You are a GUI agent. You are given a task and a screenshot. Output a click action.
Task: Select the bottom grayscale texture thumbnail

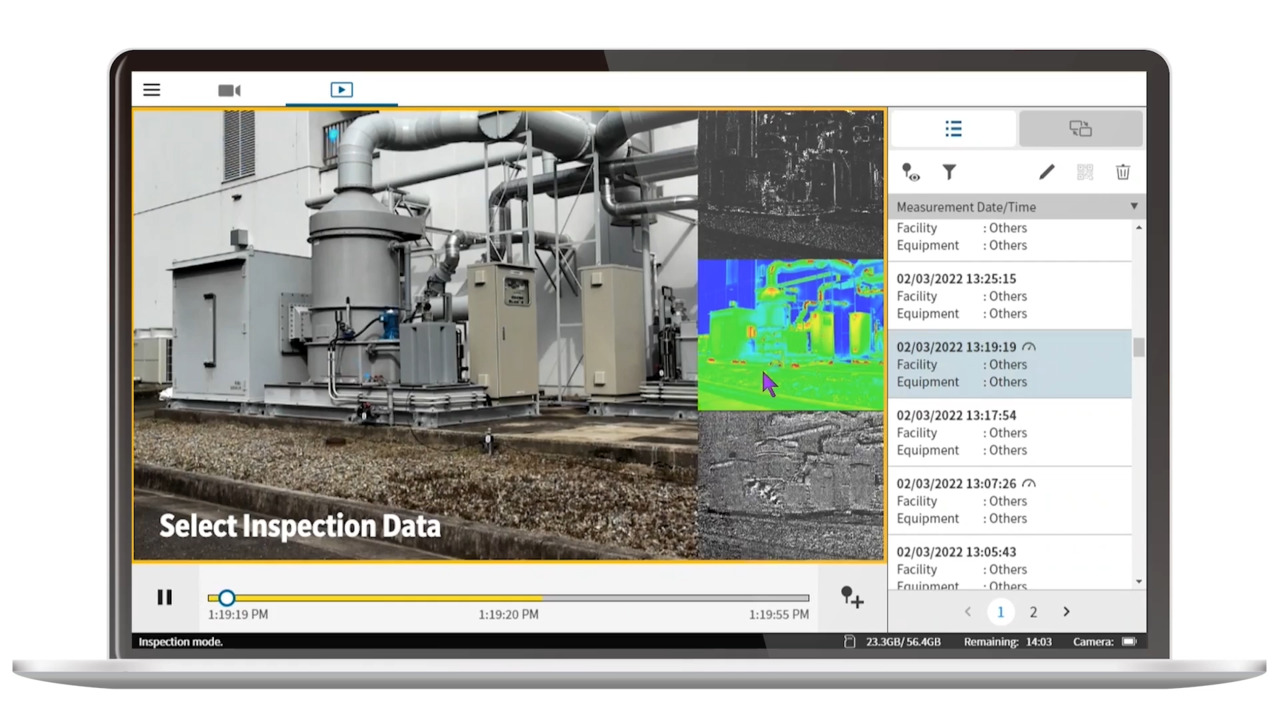791,485
